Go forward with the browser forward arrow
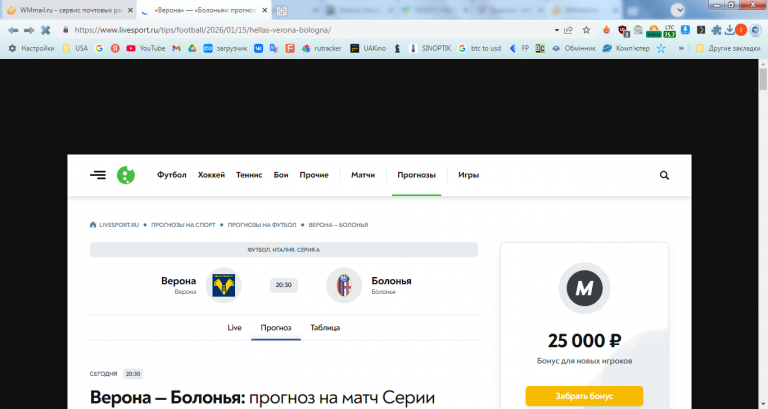 point(29,30)
